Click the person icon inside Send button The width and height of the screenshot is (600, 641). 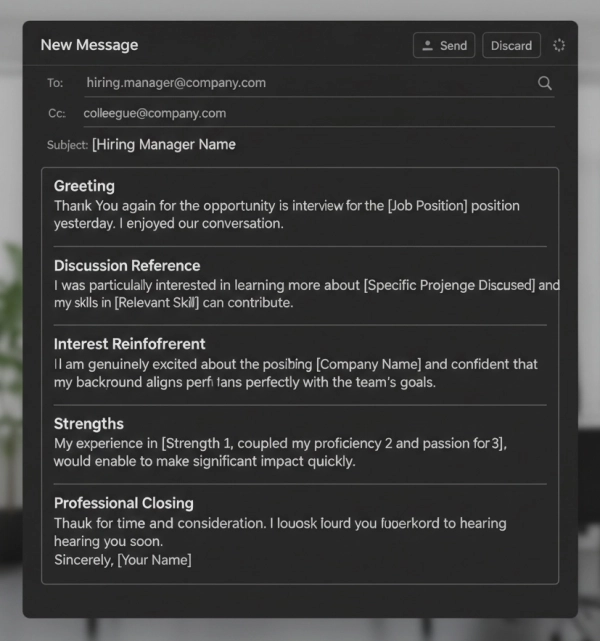[x=427, y=45]
